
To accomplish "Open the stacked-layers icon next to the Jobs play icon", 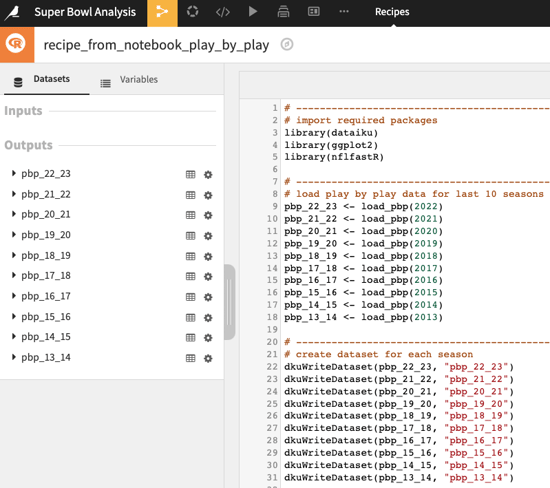I will coord(283,12).
